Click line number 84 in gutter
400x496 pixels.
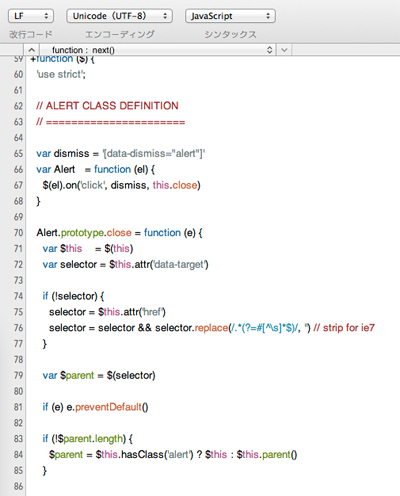point(18,455)
